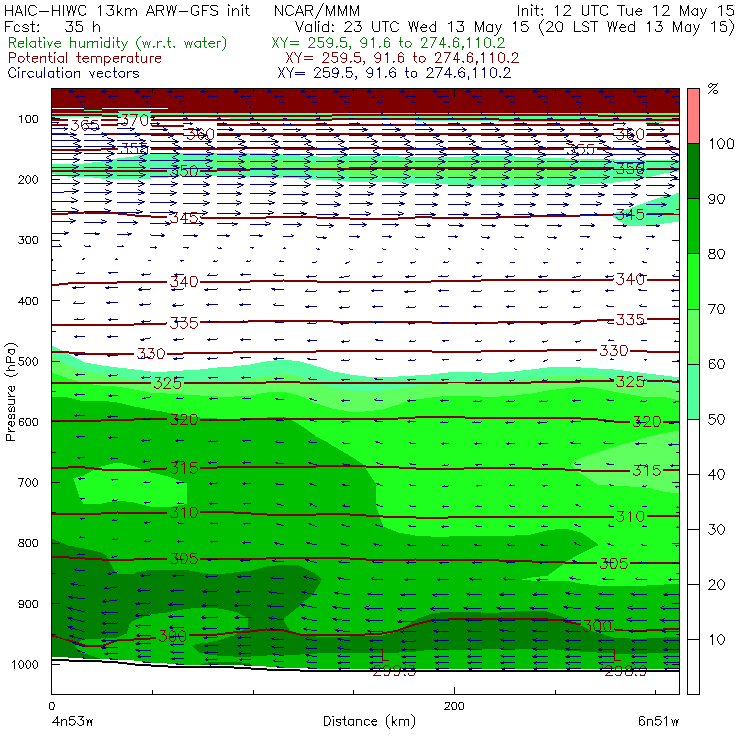Select the red XY= 259.5, 91.6 coordinates line
The width and height of the screenshot is (740, 740).
pos(402,58)
